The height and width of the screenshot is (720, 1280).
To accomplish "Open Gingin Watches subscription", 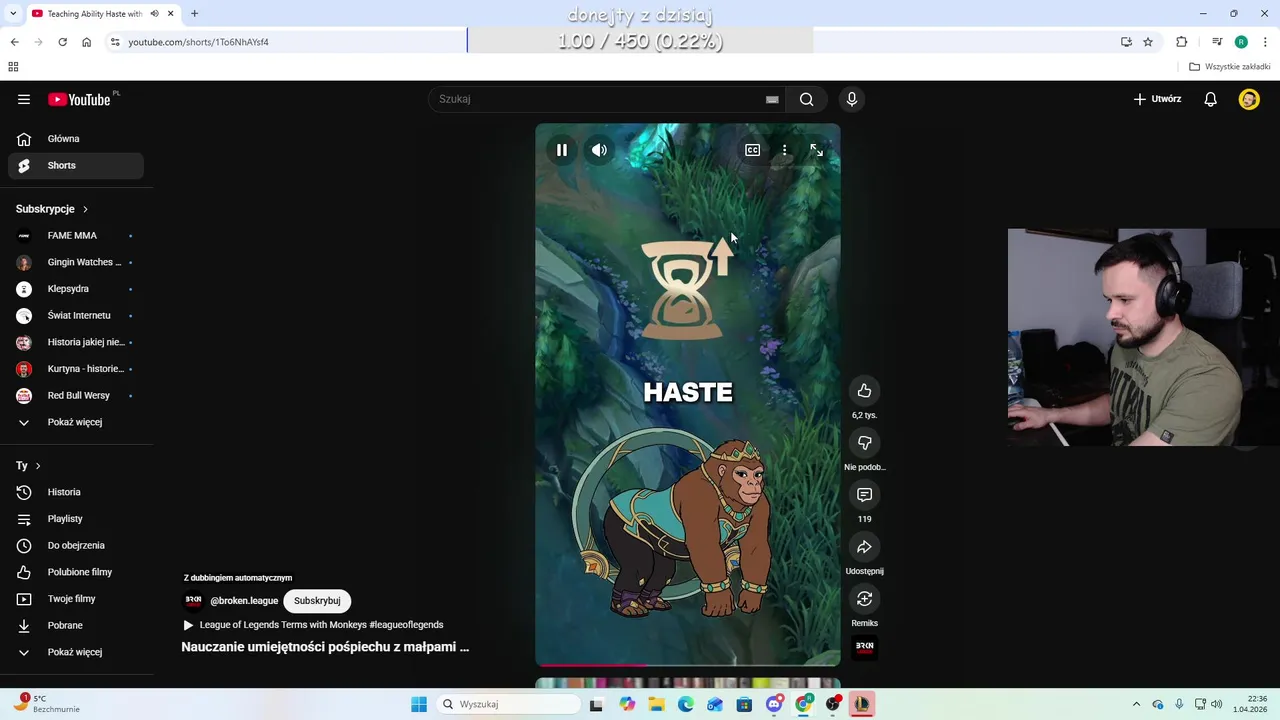I will pyautogui.click(x=76, y=262).
